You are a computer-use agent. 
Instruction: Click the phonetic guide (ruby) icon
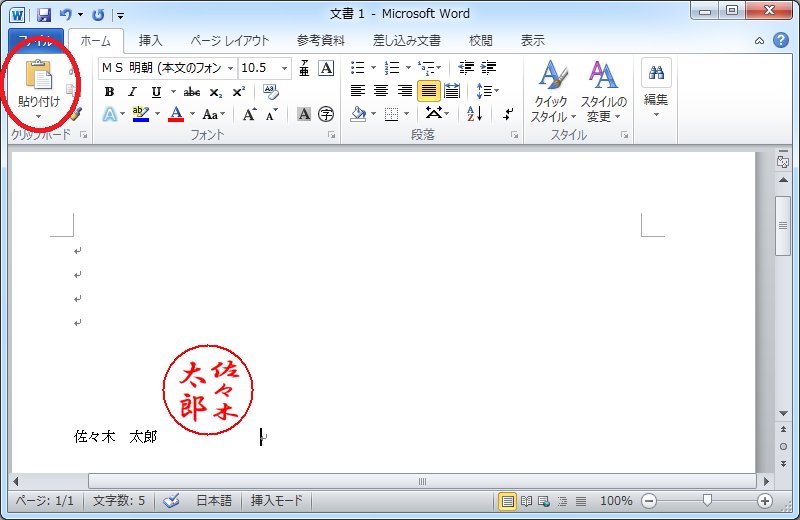pyautogui.click(x=304, y=68)
